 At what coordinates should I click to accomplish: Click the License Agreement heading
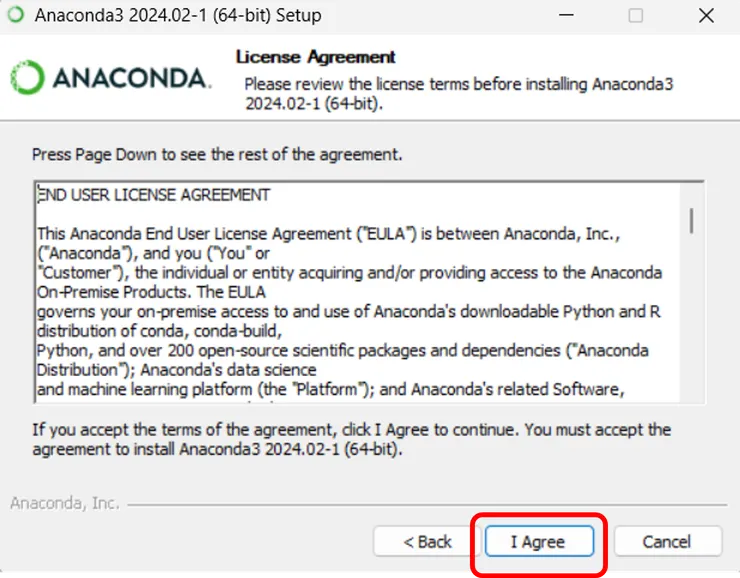click(x=315, y=57)
